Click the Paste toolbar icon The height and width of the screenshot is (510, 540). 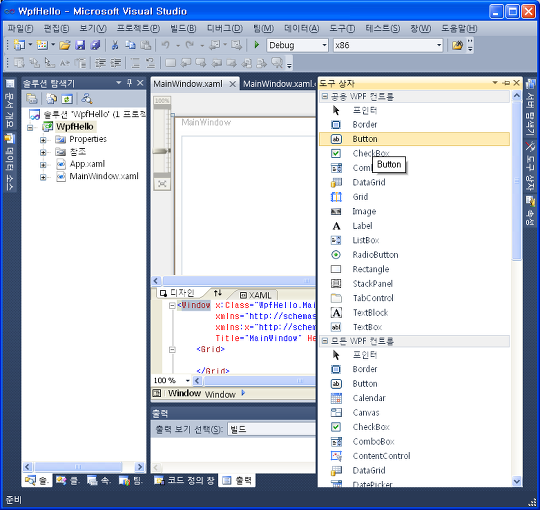pyautogui.click(x=146, y=45)
